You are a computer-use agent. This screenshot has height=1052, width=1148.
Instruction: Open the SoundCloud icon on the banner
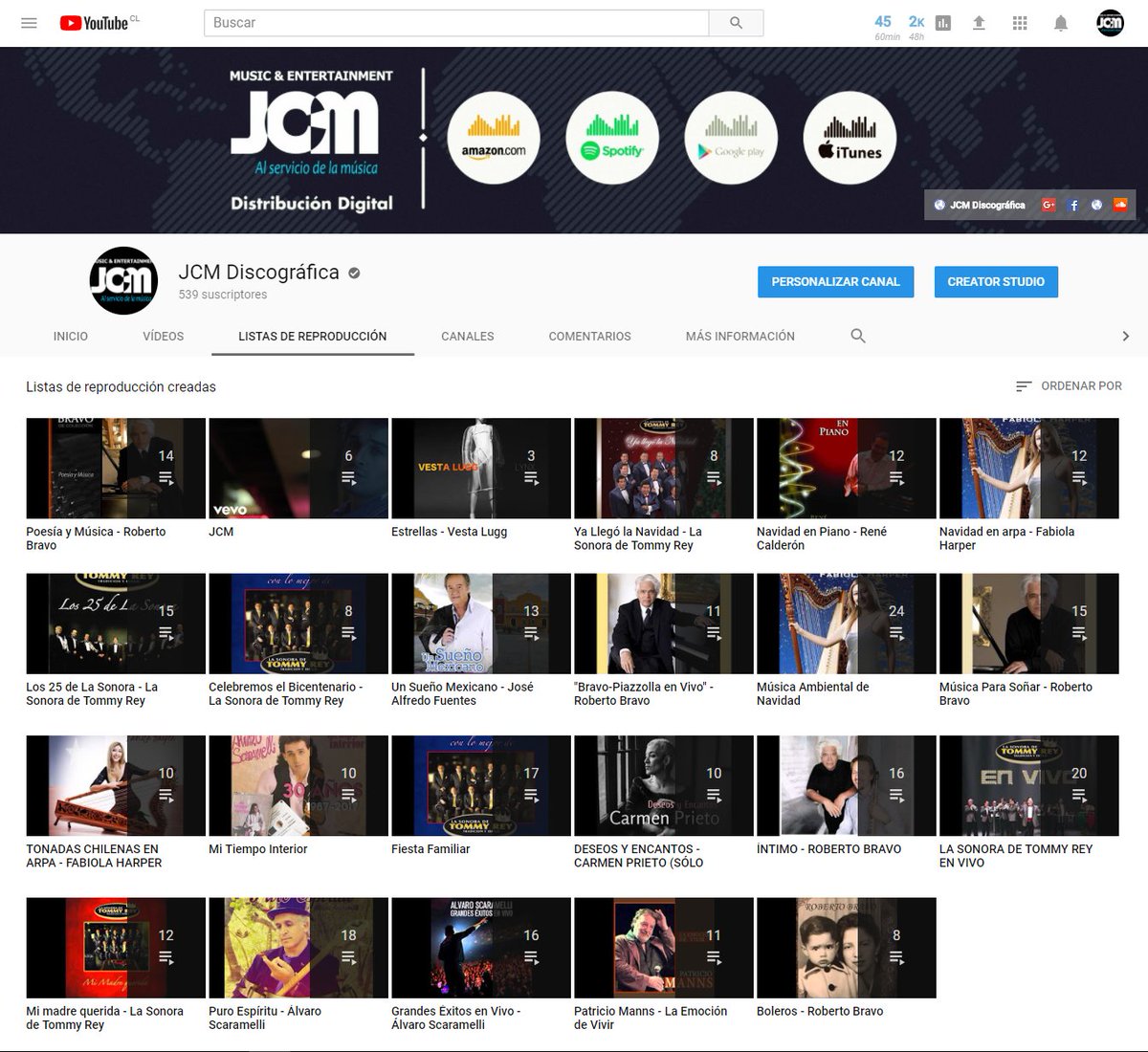(x=1120, y=205)
